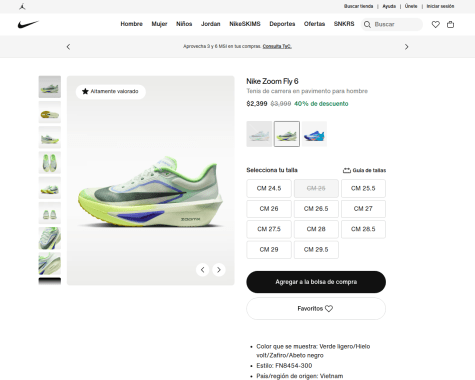Viewport: 475px width, 380px height.
Task: Open the Hombre menu
Action: [132, 24]
